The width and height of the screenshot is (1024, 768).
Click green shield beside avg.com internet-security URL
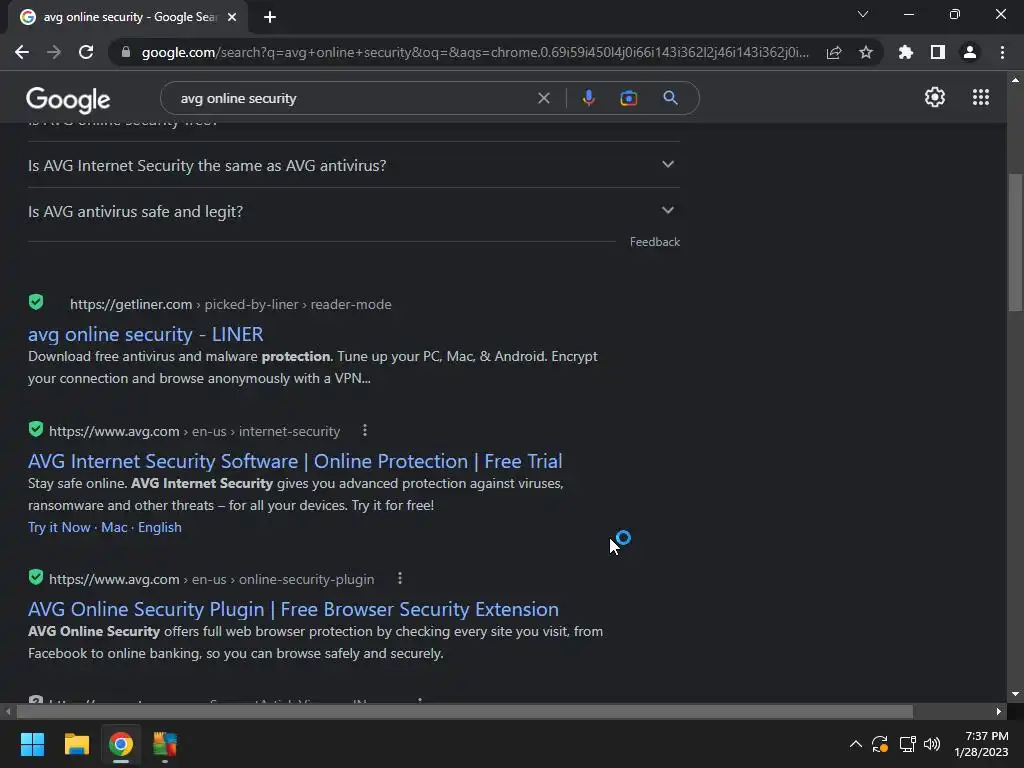pos(36,429)
